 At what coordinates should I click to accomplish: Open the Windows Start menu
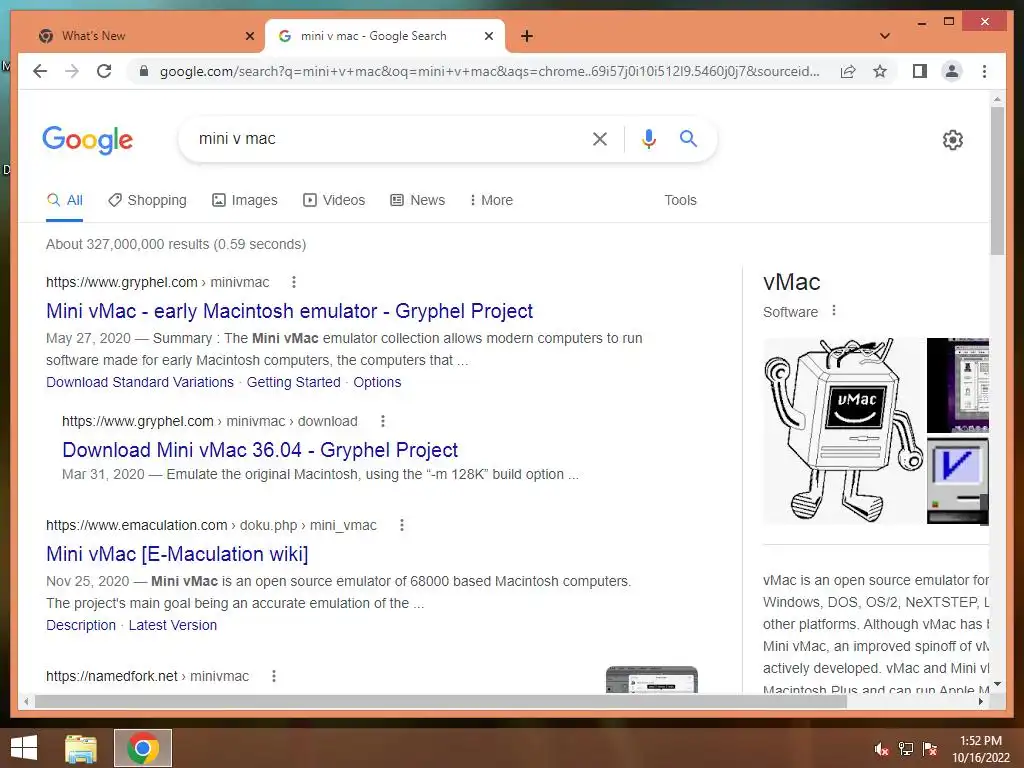(24, 748)
